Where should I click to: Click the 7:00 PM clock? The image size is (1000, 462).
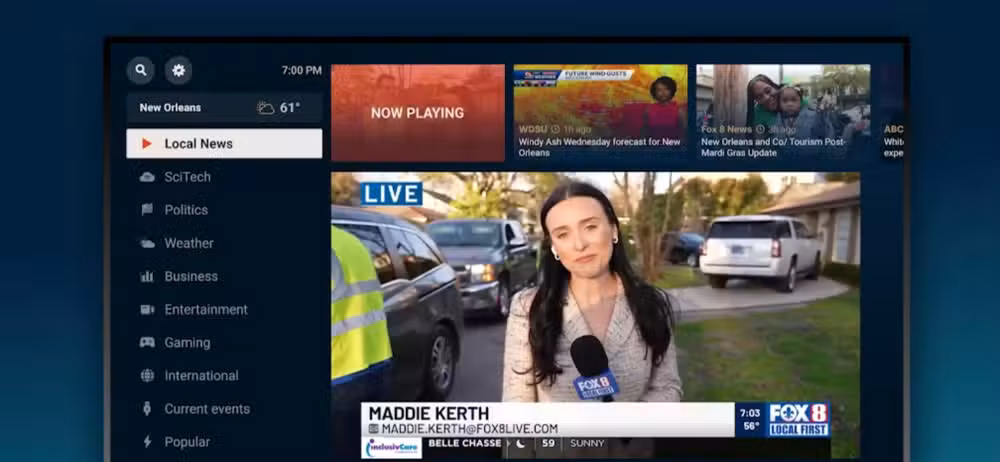click(x=302, y=70)
